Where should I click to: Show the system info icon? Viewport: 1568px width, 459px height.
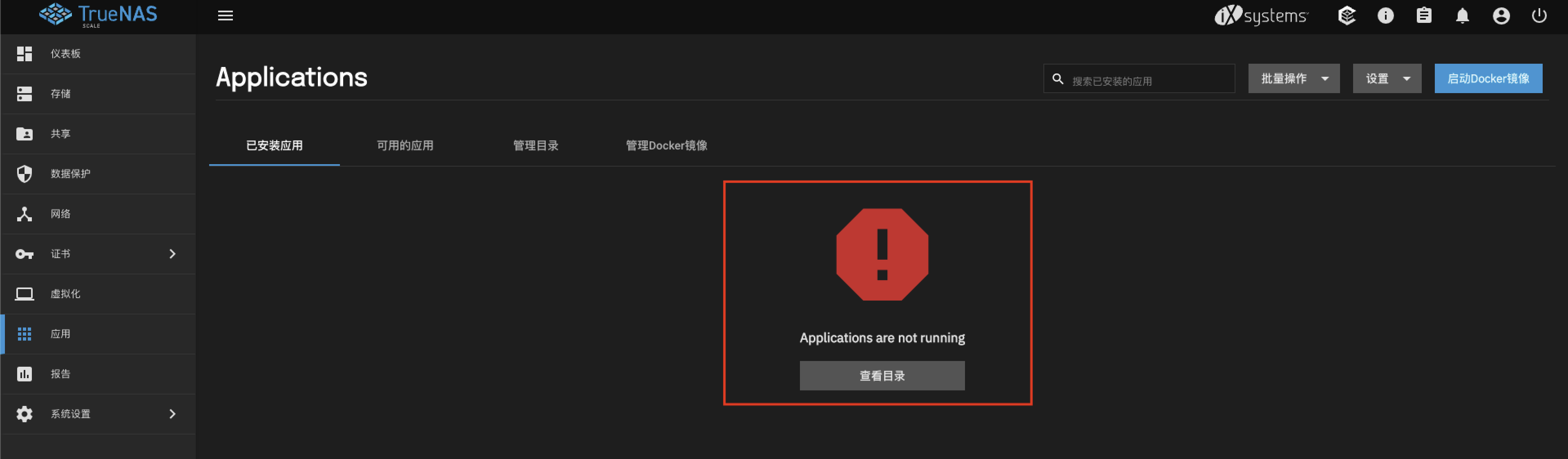(x=1385, y=16)
